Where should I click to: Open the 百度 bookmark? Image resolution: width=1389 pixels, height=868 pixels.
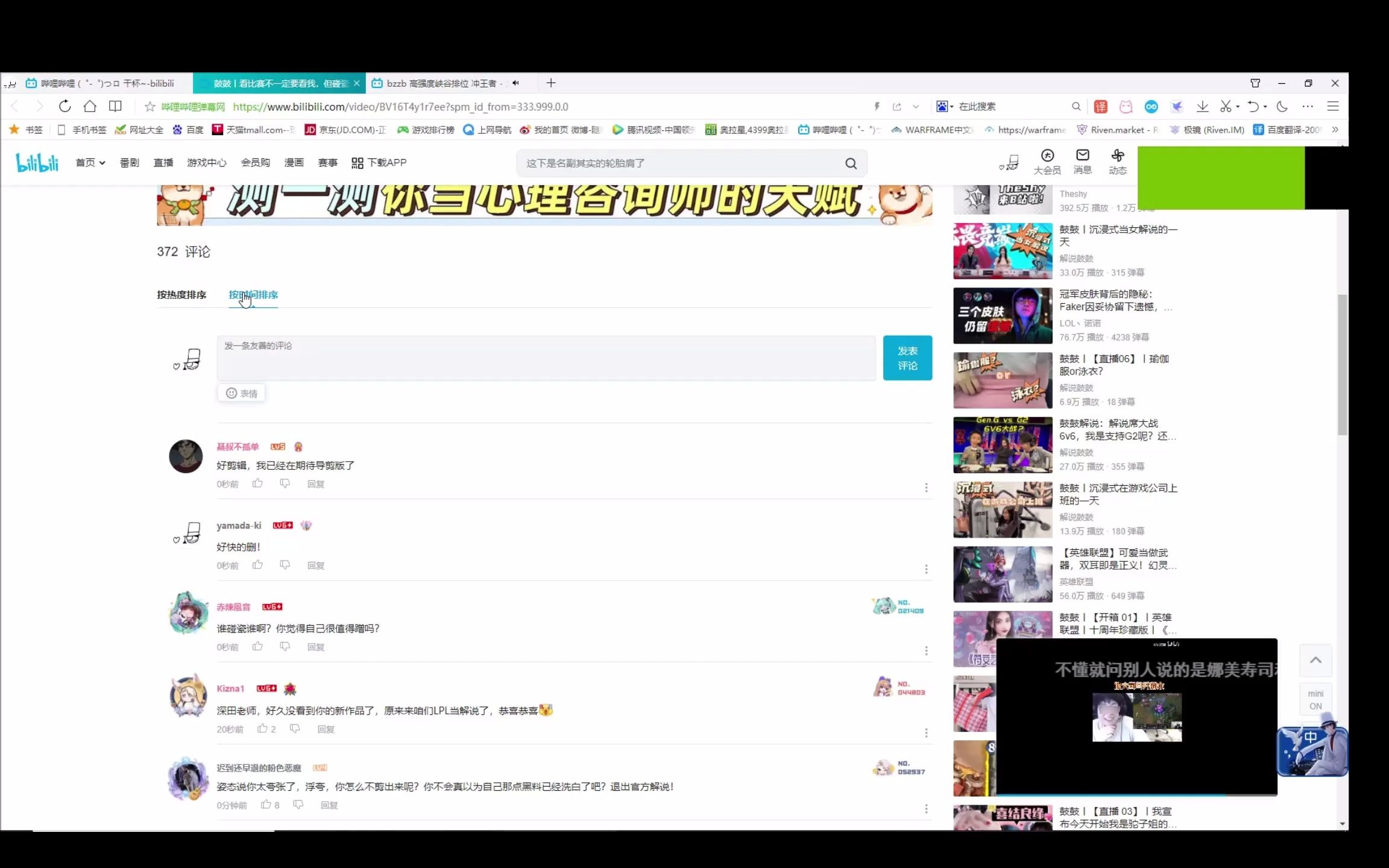click(188, 130)
